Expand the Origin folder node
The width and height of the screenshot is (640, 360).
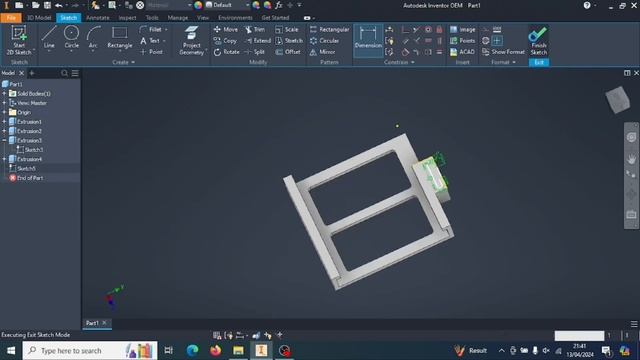click(4, 112)
